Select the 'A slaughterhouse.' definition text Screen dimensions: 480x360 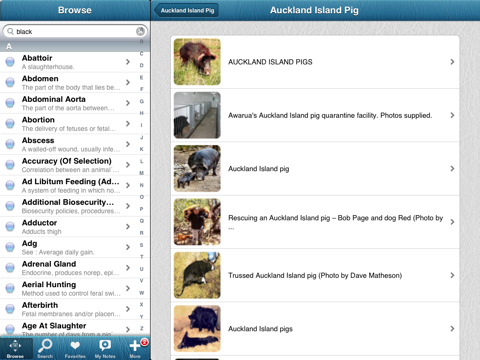pyautogui.click(x=48, y=67)
